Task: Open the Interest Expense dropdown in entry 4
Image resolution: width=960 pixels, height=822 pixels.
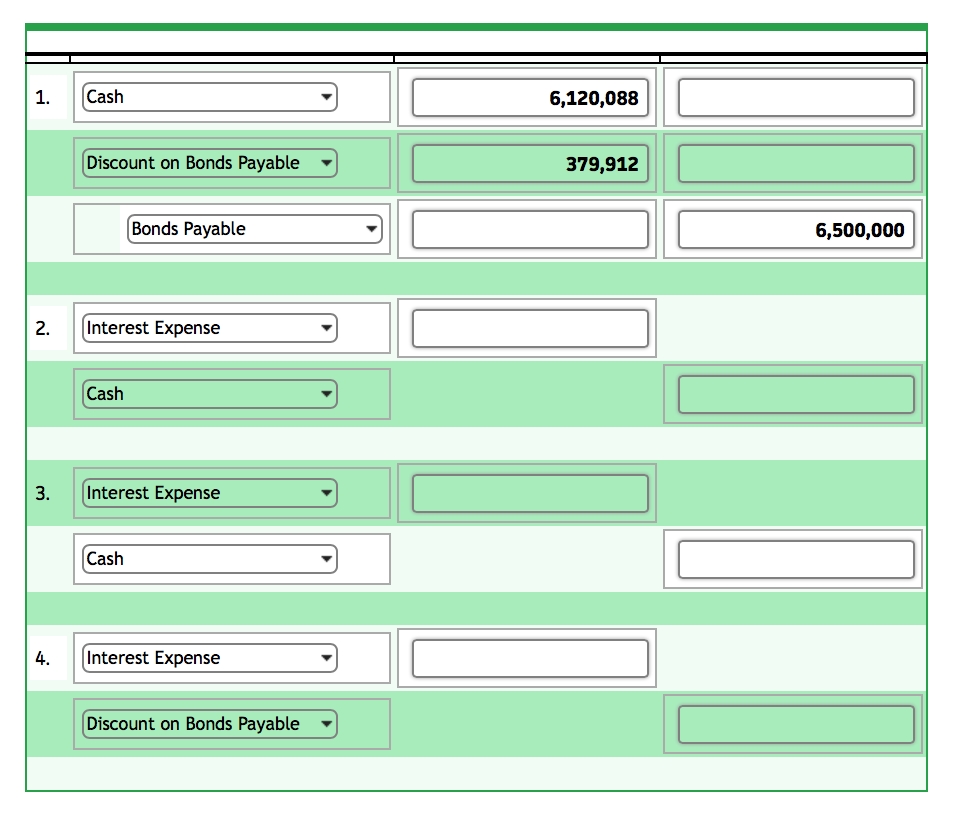Action: (x=326, y=657)
